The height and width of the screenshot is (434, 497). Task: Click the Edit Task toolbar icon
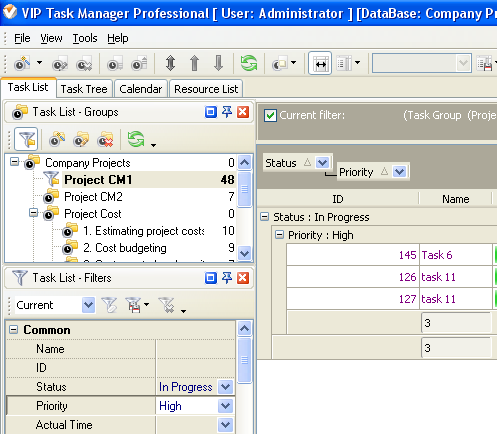[x=60, y=63]
